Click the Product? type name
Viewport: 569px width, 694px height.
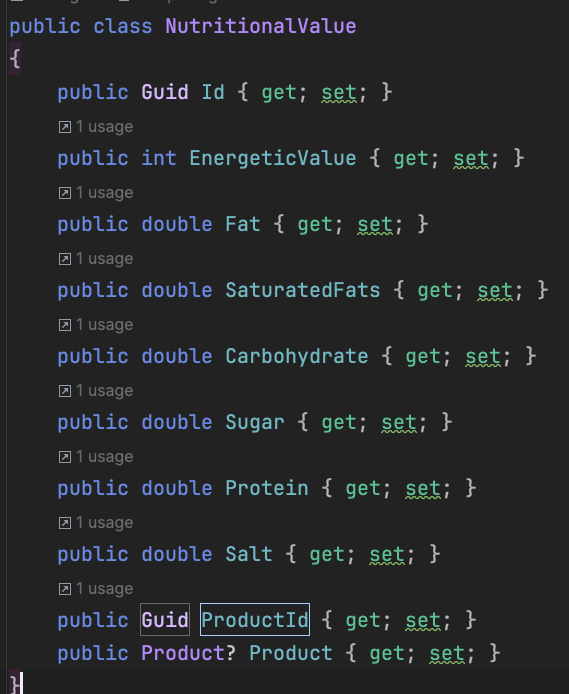(188, 653)
